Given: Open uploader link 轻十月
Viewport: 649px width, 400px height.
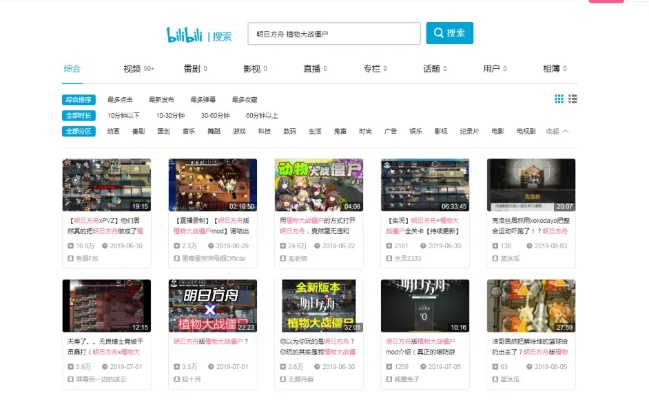Looking at the screenshot, I should (x=191, y=379).
